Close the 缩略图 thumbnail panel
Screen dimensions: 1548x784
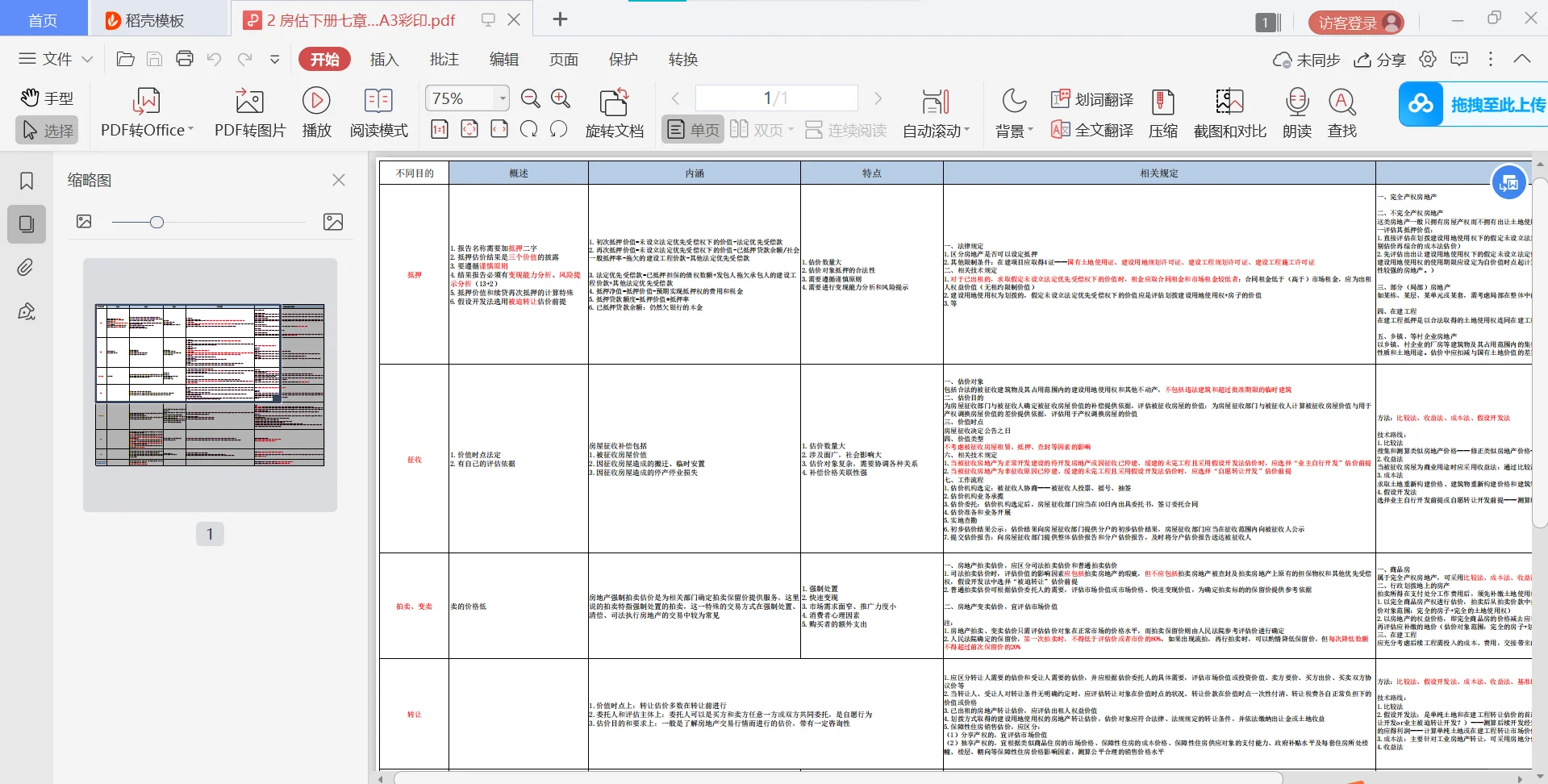(339, 180)
